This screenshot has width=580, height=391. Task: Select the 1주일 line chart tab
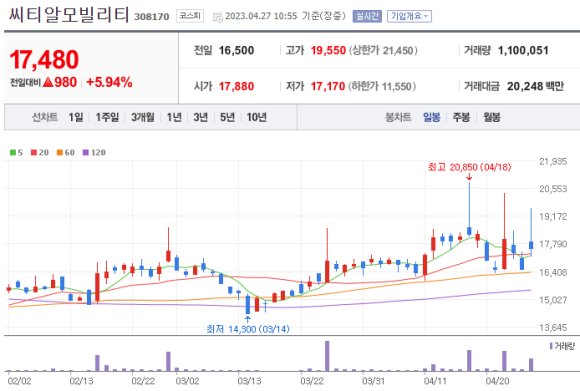(x=107, y=118)
